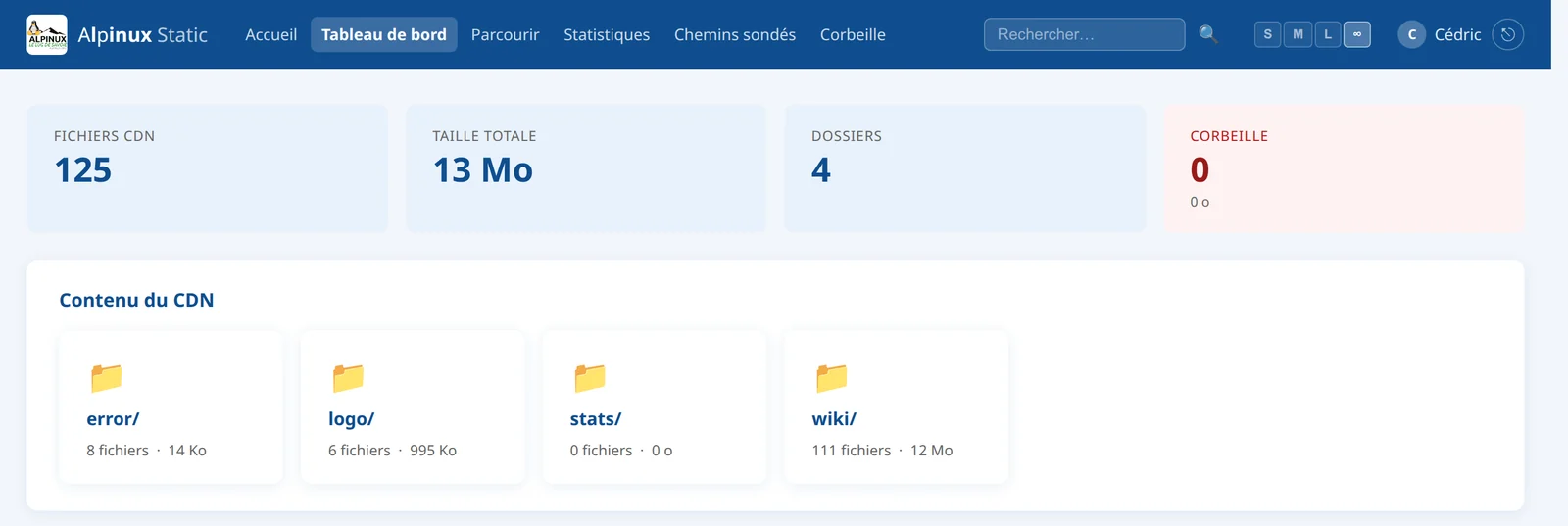Image resolution: width=1568 pixels, height=526 pixels.
Task: Click the Fichiers CDN 125 stat card
Action: click(208, 168)
